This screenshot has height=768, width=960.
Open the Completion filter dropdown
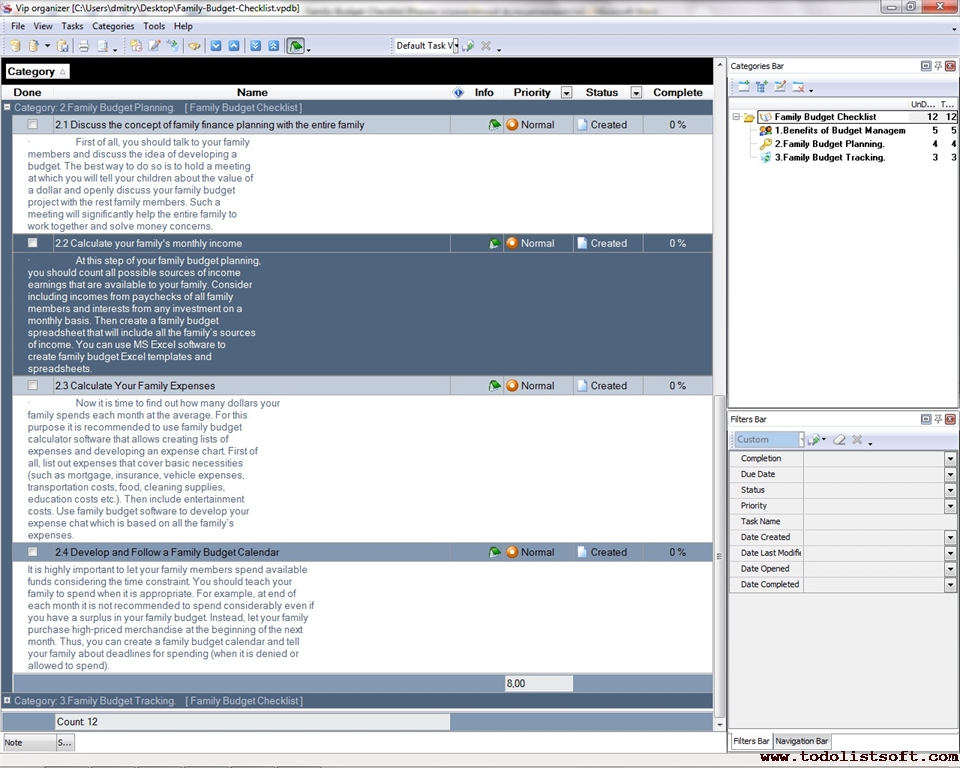tap(950, 458)
